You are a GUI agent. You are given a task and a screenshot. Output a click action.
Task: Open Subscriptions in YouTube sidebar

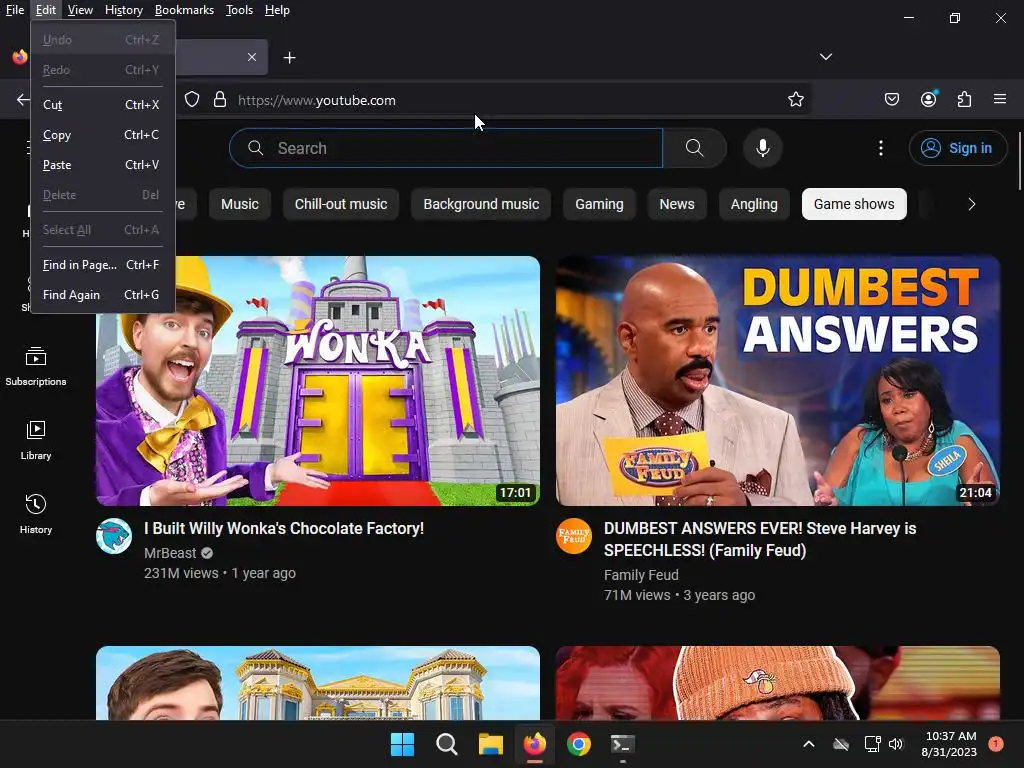pos(36,366)
